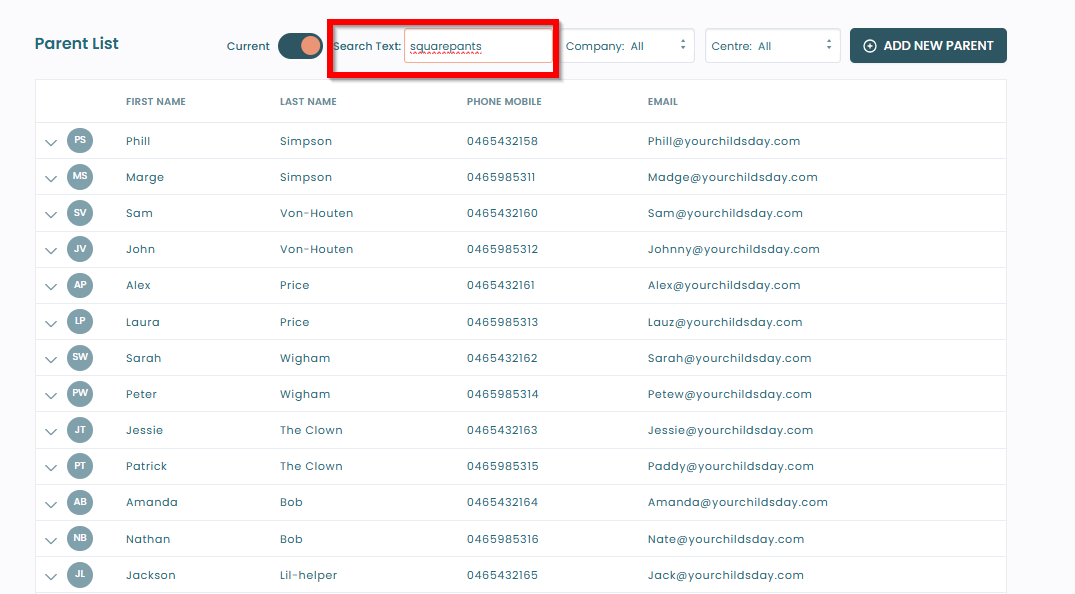Select email Paddy@yourchildsday.com
This screenshot has width=1075, height=594.
coord(731,466)
